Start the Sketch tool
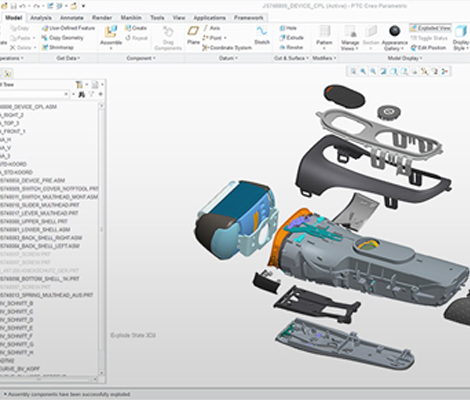 tap(262, 35)
